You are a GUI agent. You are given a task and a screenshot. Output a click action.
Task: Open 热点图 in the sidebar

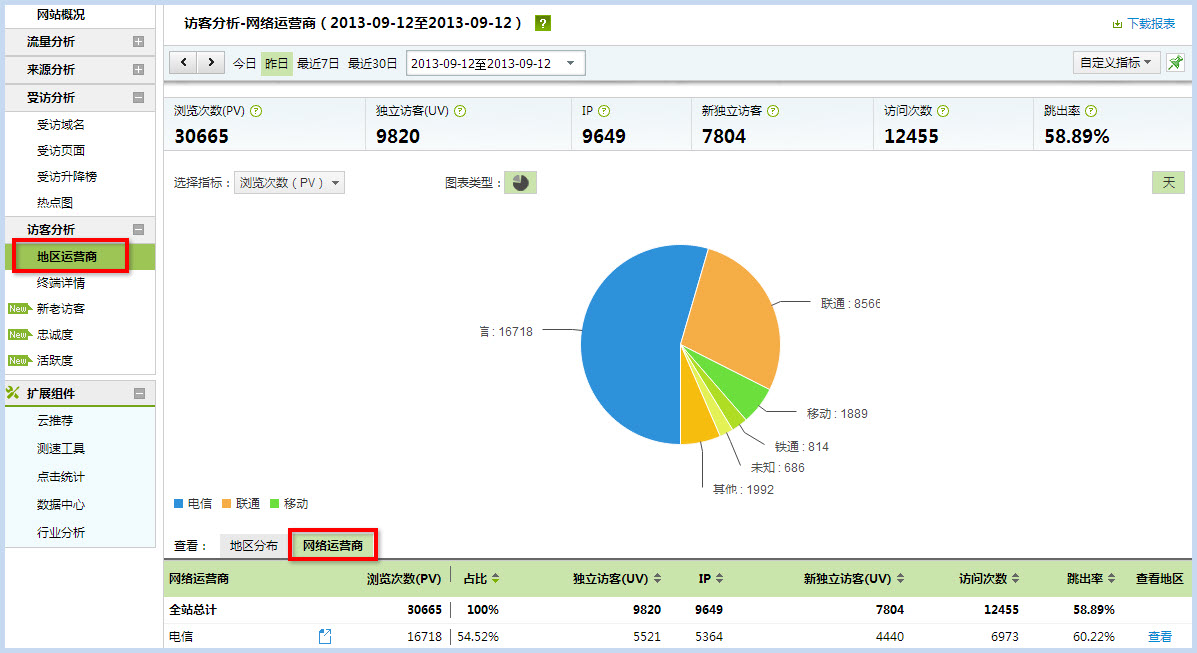(55, 202)
